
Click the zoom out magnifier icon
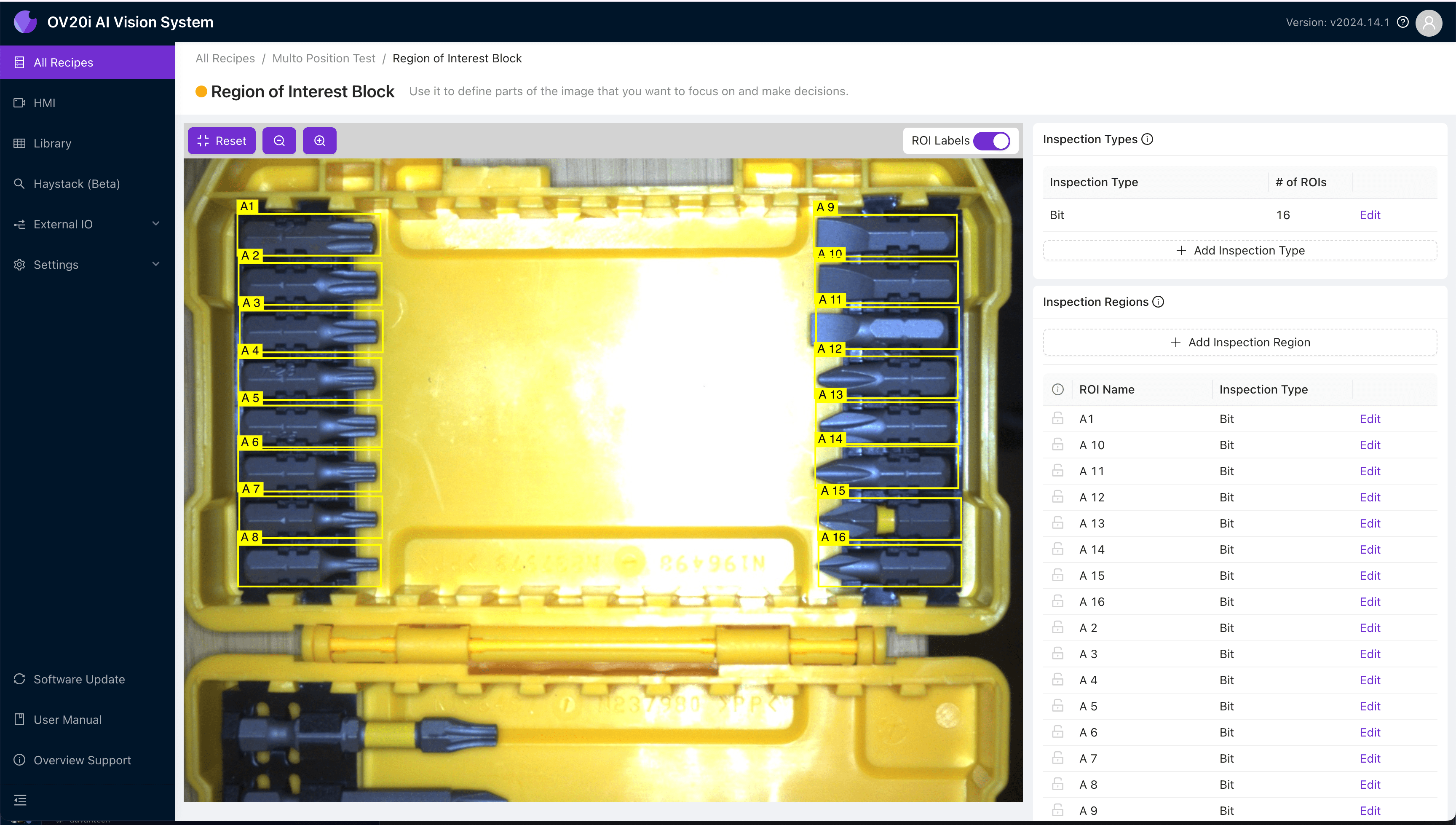coord(279,141)
